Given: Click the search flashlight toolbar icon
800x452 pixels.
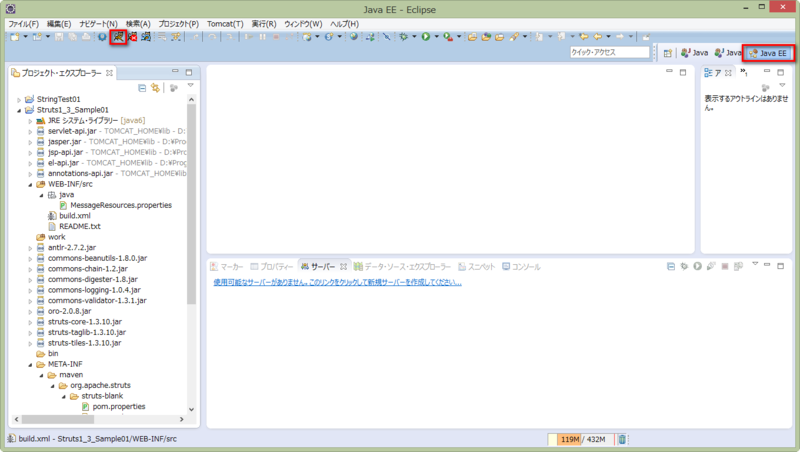Looking at the screenshot, I should [x=514, y=37].
